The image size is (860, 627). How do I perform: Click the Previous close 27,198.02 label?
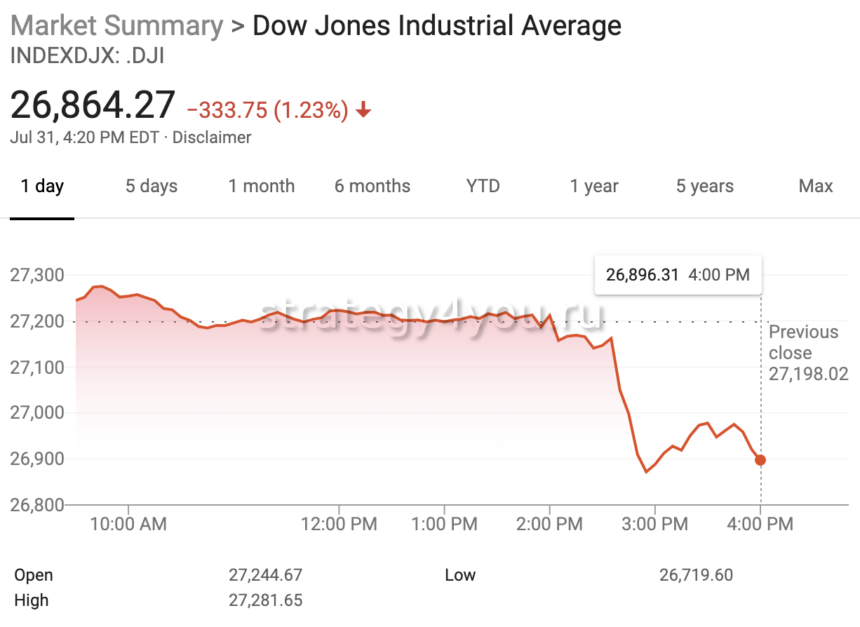pyautogui.click(x=803, y=353)
